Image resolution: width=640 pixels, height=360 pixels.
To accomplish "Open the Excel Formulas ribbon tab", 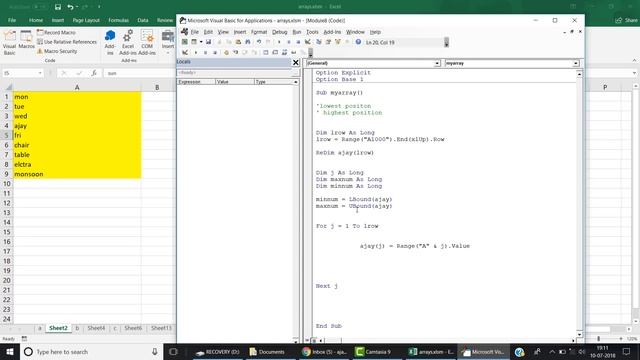I will tap(118, 20).
